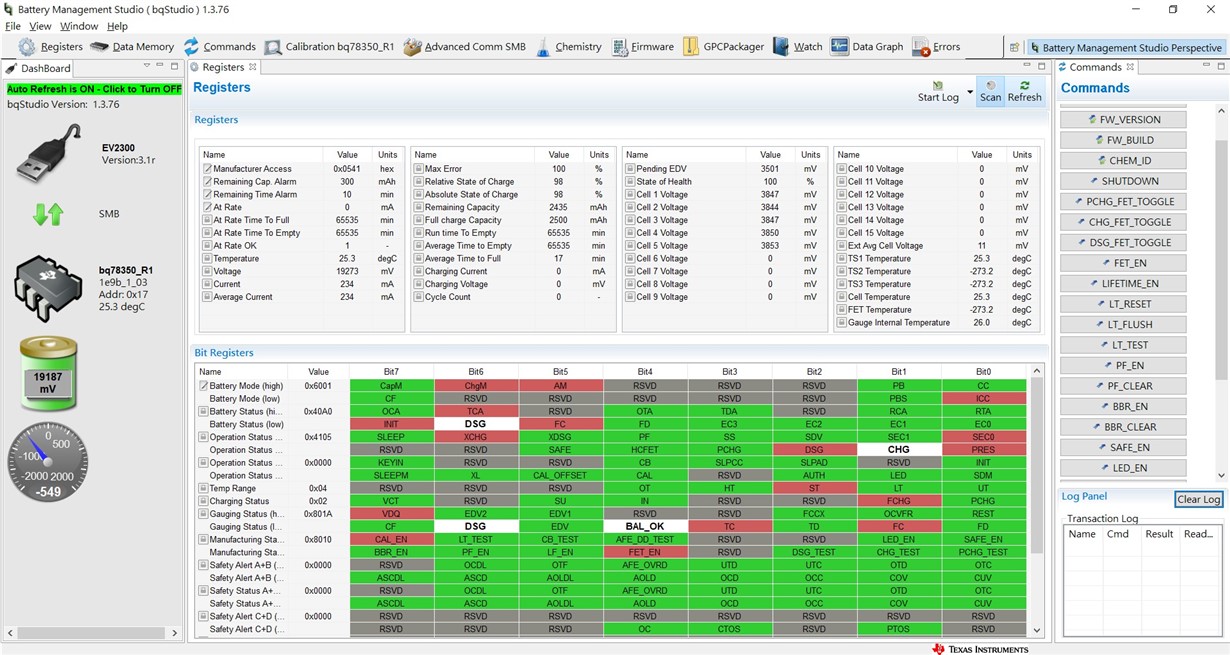The width and height of the screenshot is (1230, 655).
Task: Toggle Auto Refresh ON green banner
Action: pos(94,89)
